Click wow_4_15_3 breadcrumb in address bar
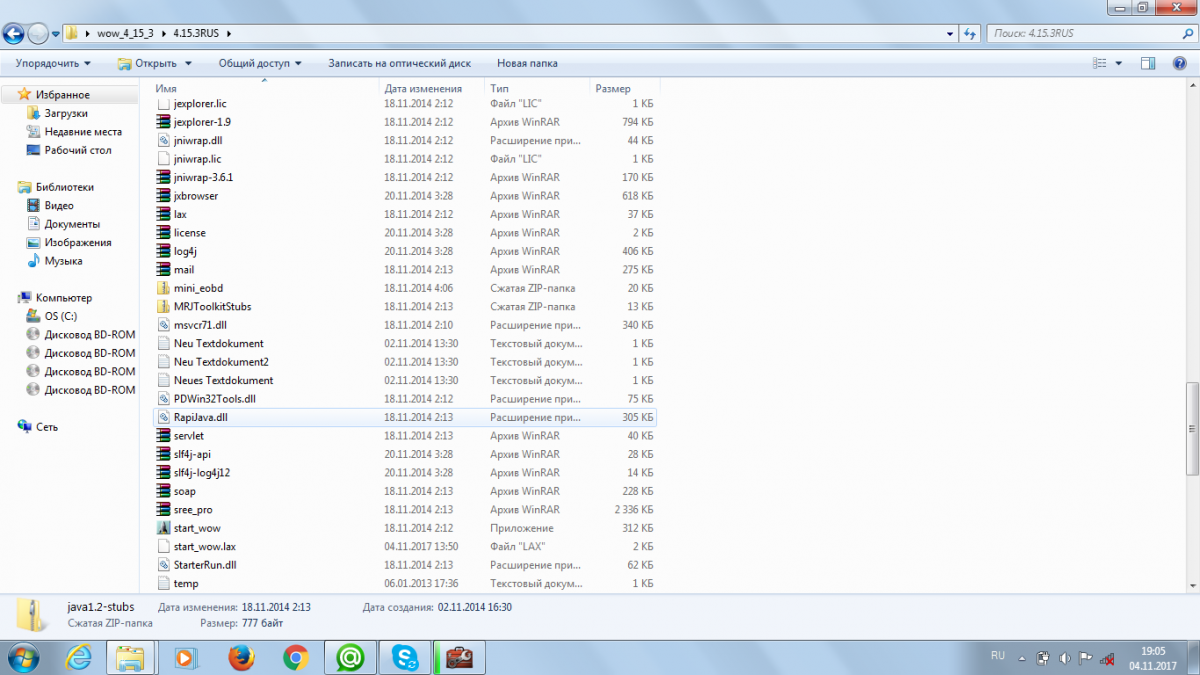The height and width of the screenshot is (675, 1200). (x=125, y=33)
